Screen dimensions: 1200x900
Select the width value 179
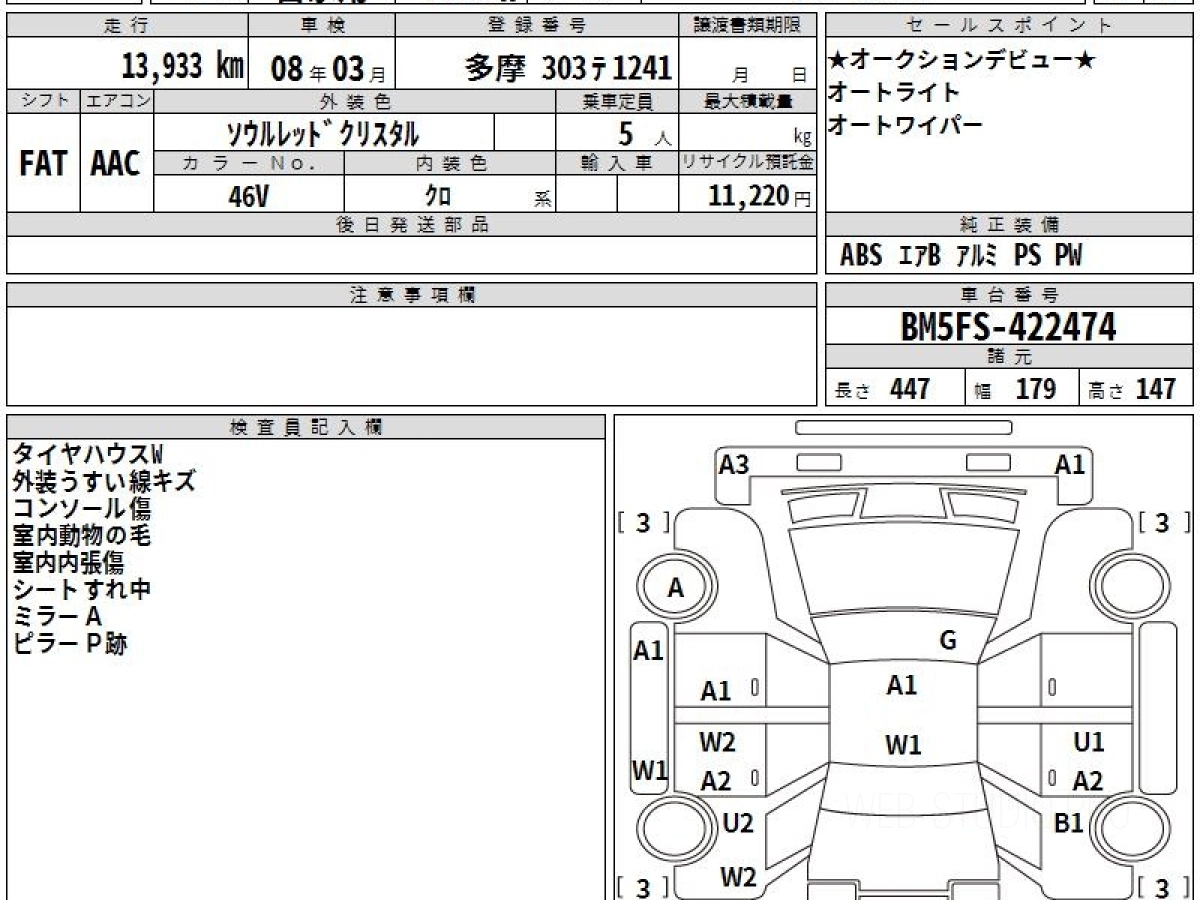pyautogui.click(x=1035, y=389)
